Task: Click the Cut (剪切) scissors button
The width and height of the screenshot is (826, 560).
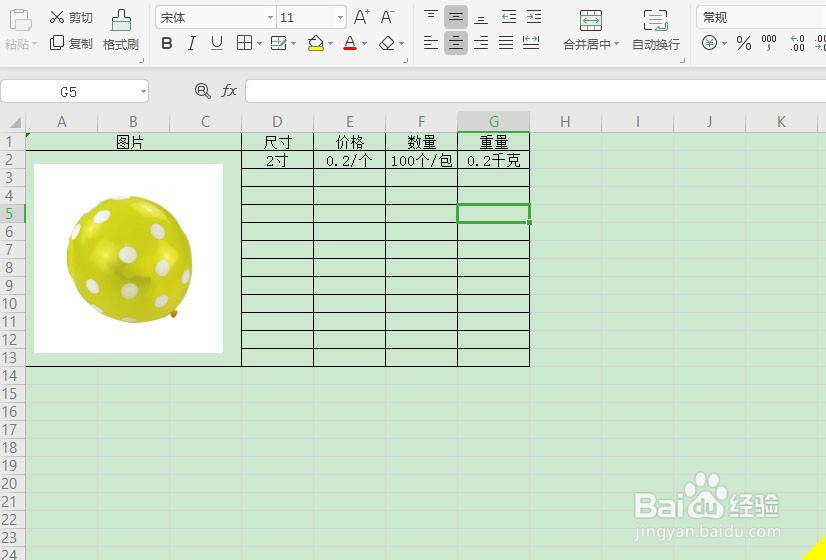Action: click(x=71, y=17)
